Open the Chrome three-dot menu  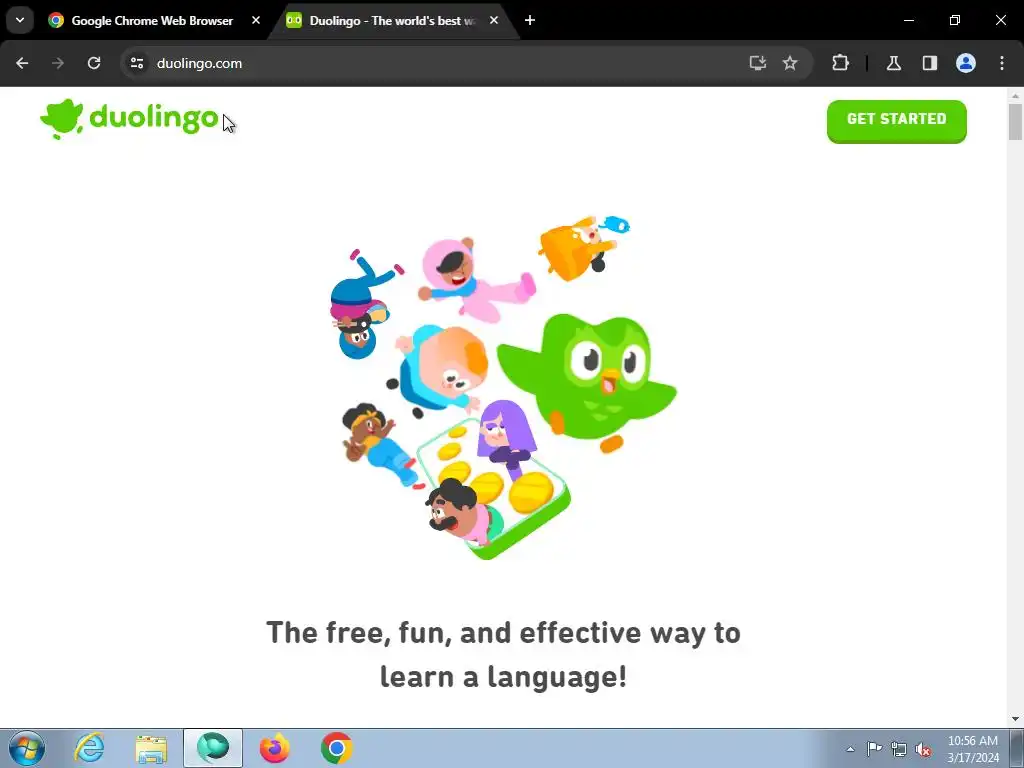(x=1002, y=63)
